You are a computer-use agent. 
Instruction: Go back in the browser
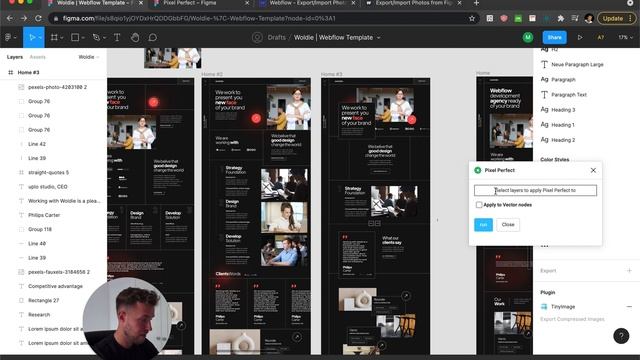[10, 18]
